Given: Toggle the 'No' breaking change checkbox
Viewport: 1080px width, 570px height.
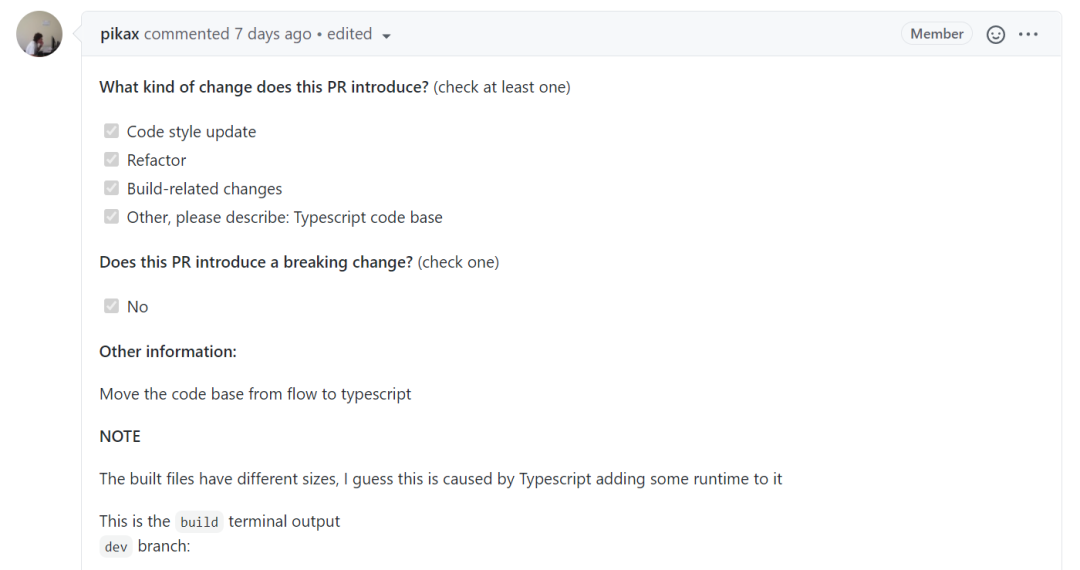Looking at the screenshot, I should pyautogui.click(x=111, y=306).
